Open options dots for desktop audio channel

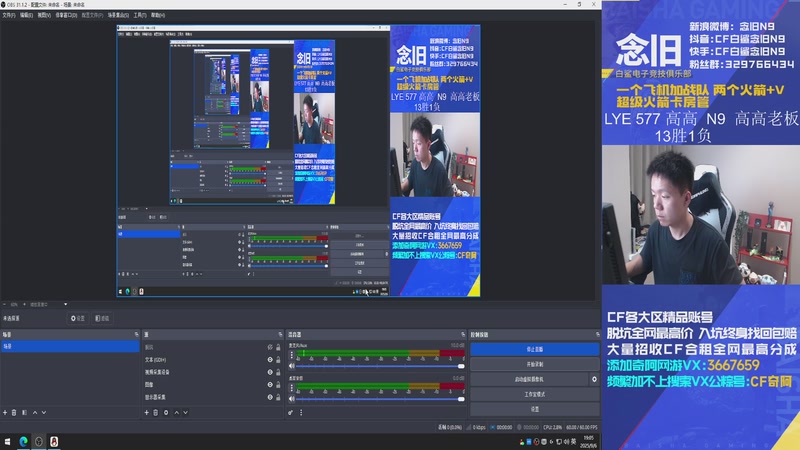[292, 388]
